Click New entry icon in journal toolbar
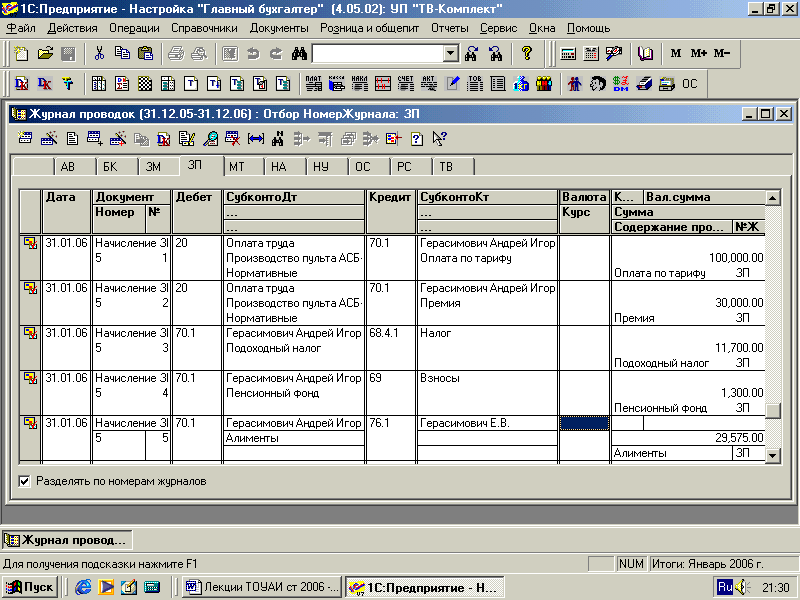 point(25,138)
